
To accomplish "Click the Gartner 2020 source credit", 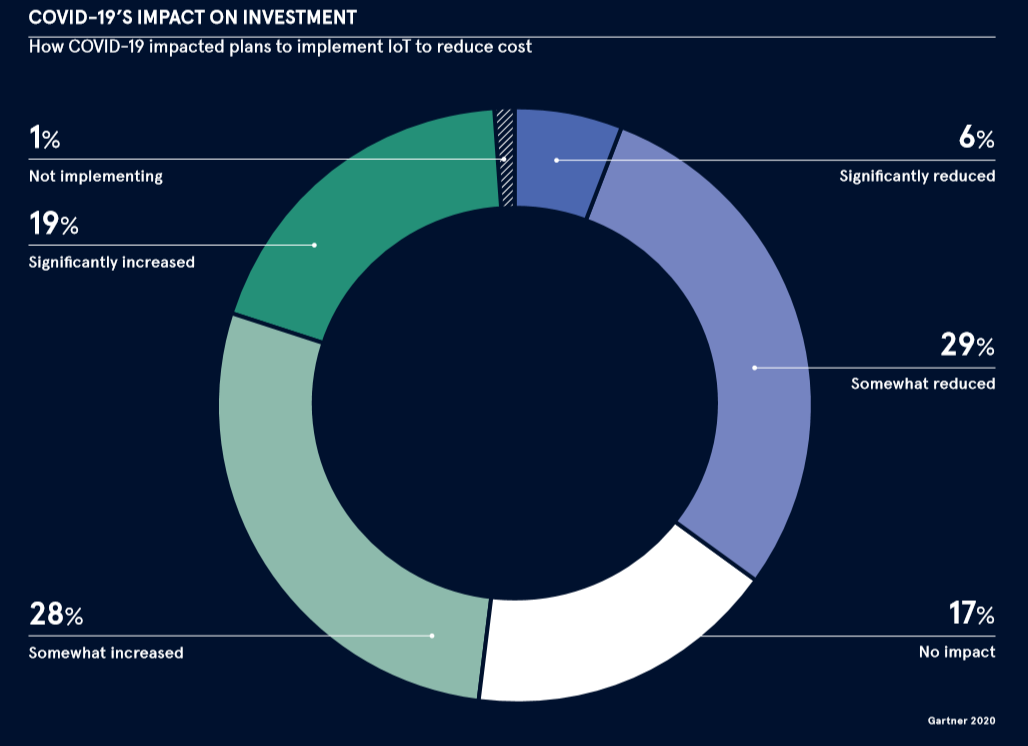I will tap(961, 719).
